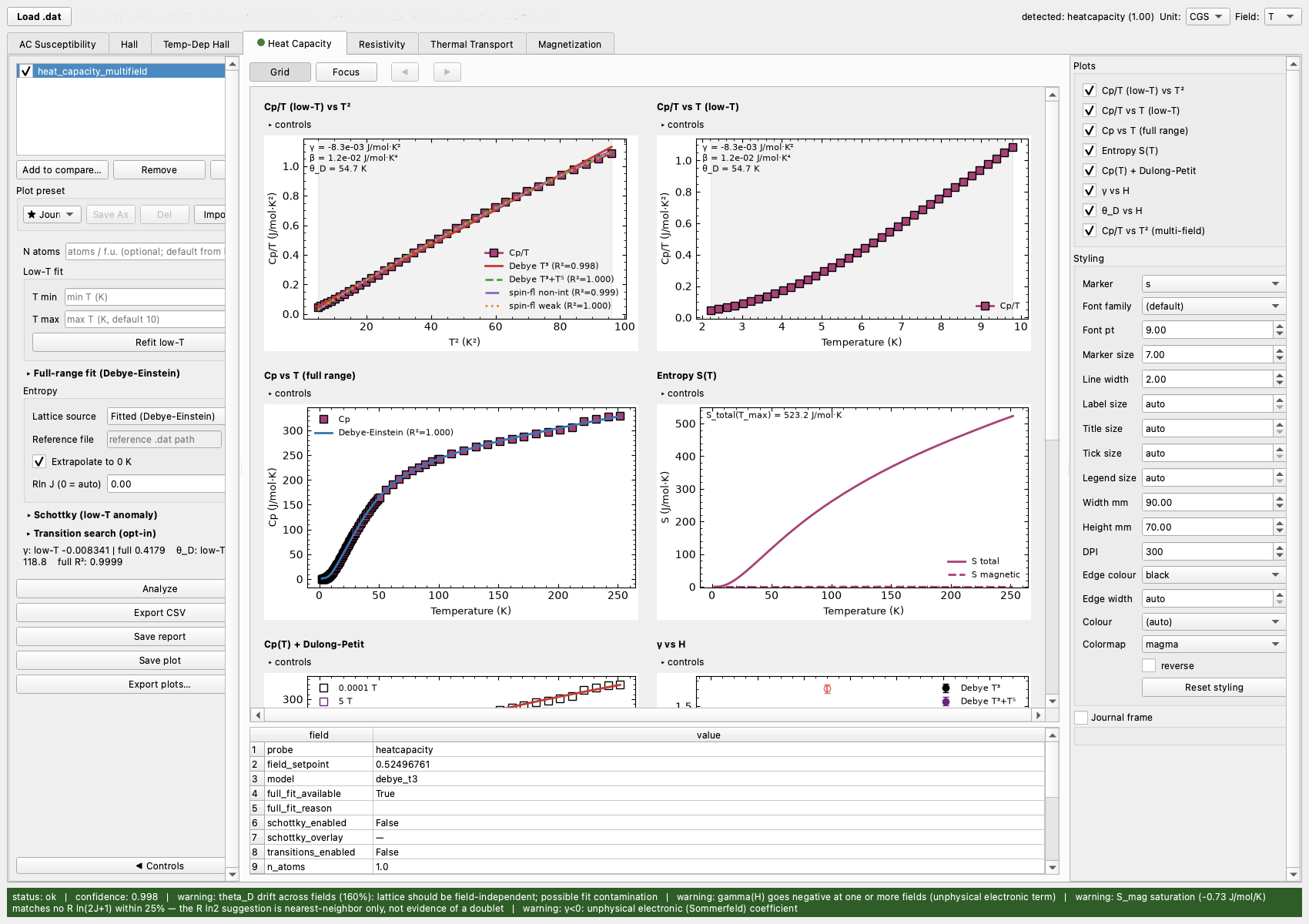Click N atoms input field
The height and width of the screenshot is (924, 1309).
(x=146, y=252)
